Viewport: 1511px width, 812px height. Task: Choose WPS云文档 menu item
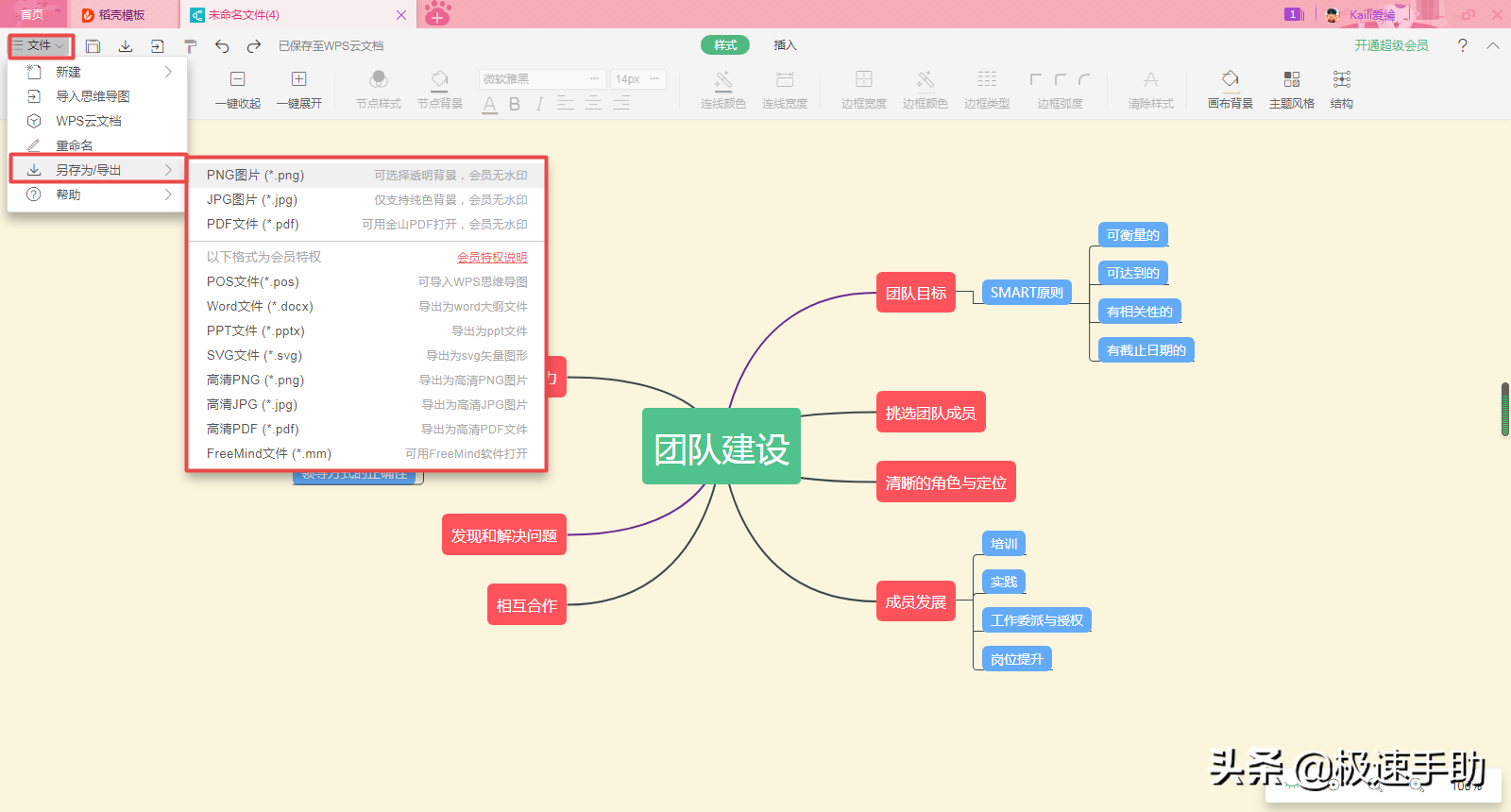[x=98, y=121]
